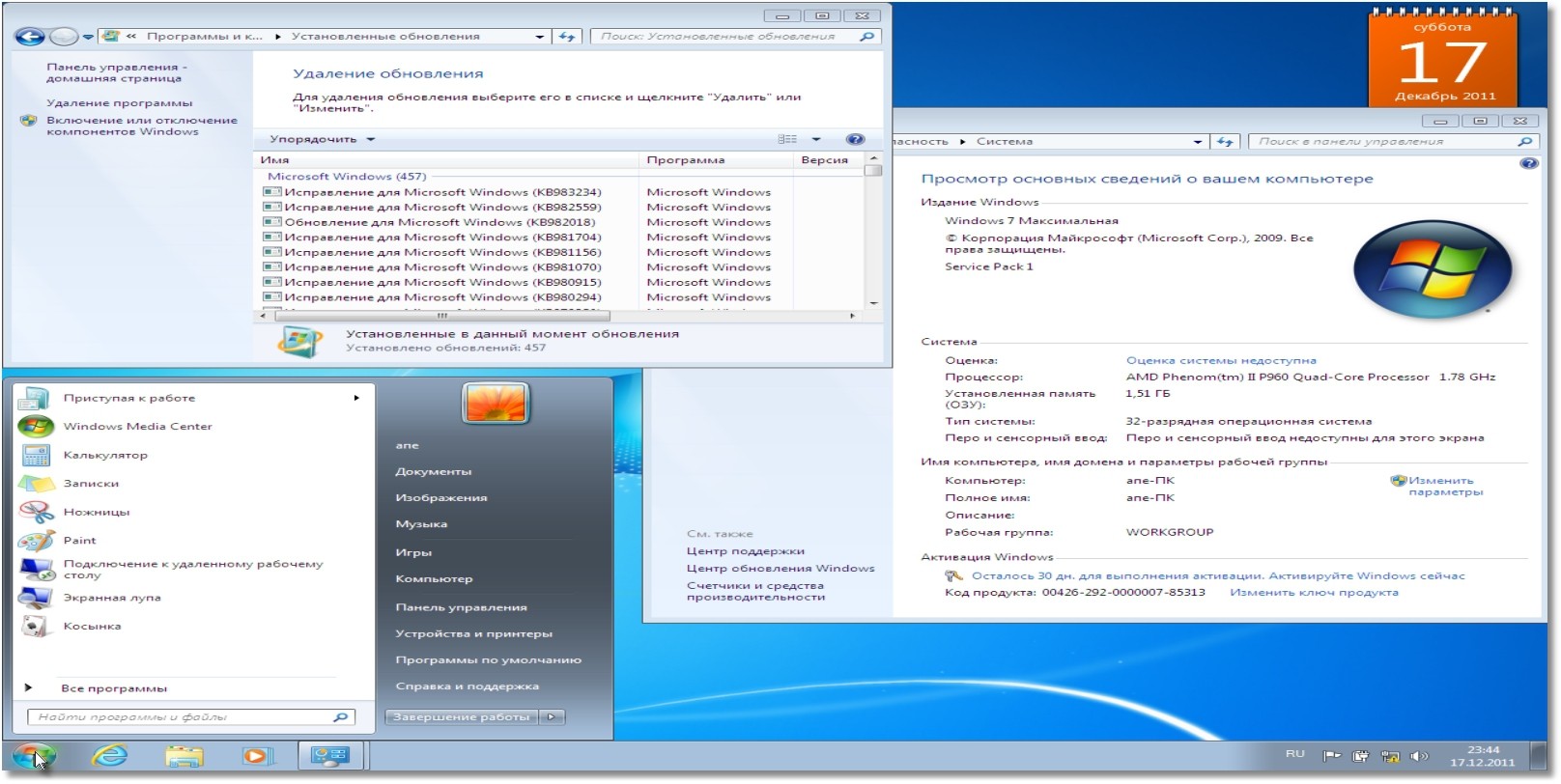Launch Экранная лупа magnifier
The height and width of the screenshot is (784, 1561).
(x=112, y=598)
